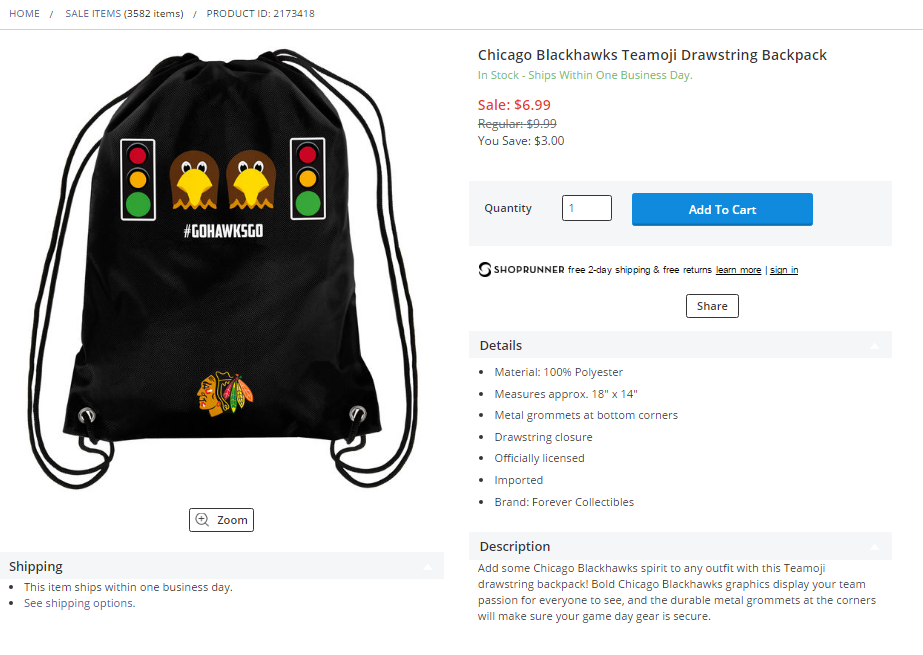The width and height of the screenshot is (923, 655).
Task: Collapse the Shipping section arrow
Action: tap(427, 567)
